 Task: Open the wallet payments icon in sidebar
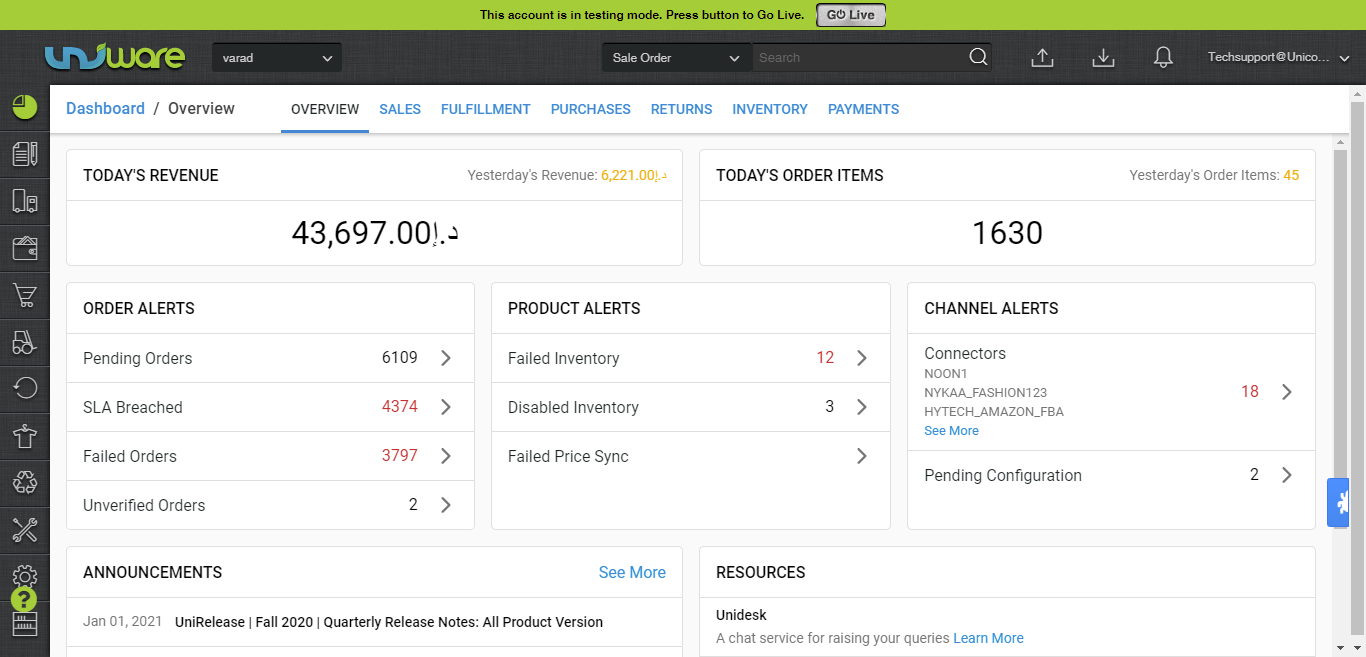[x=24, y=248]
